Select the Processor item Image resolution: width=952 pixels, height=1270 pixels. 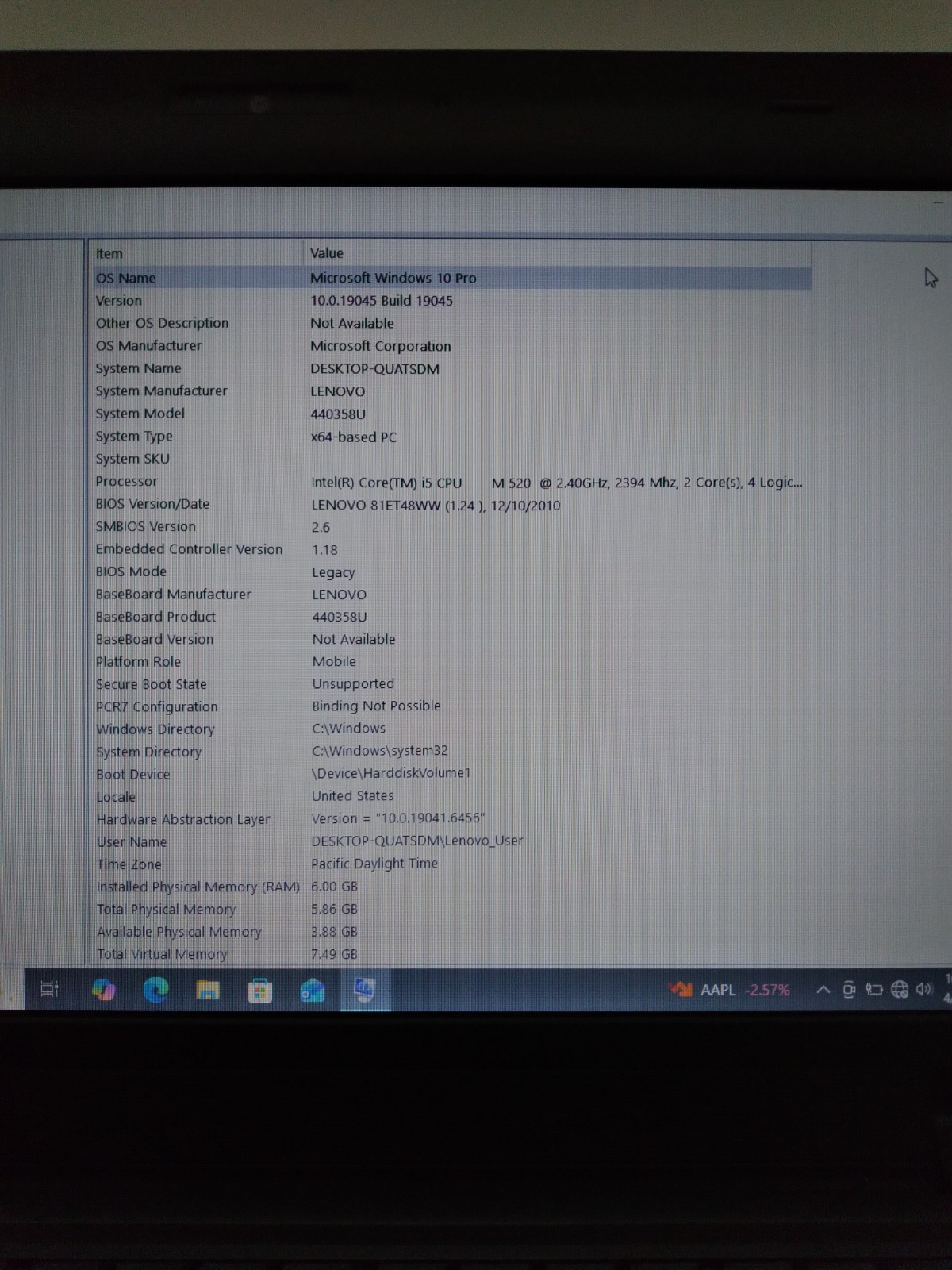(x=127, y=481)
